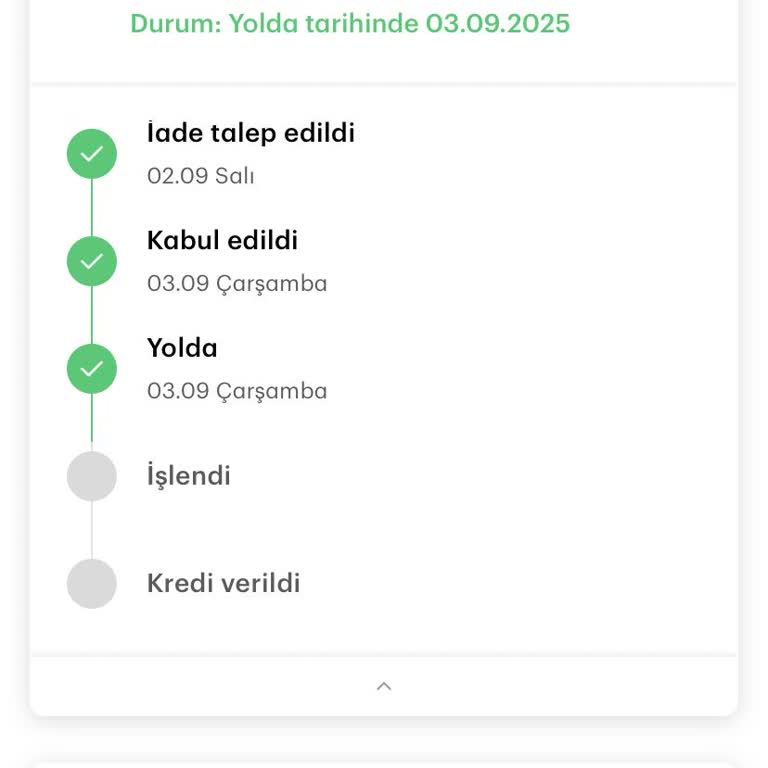This screenshot has height=768, width=768.
Task: Select the Yolda step title
Action: [182, 348]
